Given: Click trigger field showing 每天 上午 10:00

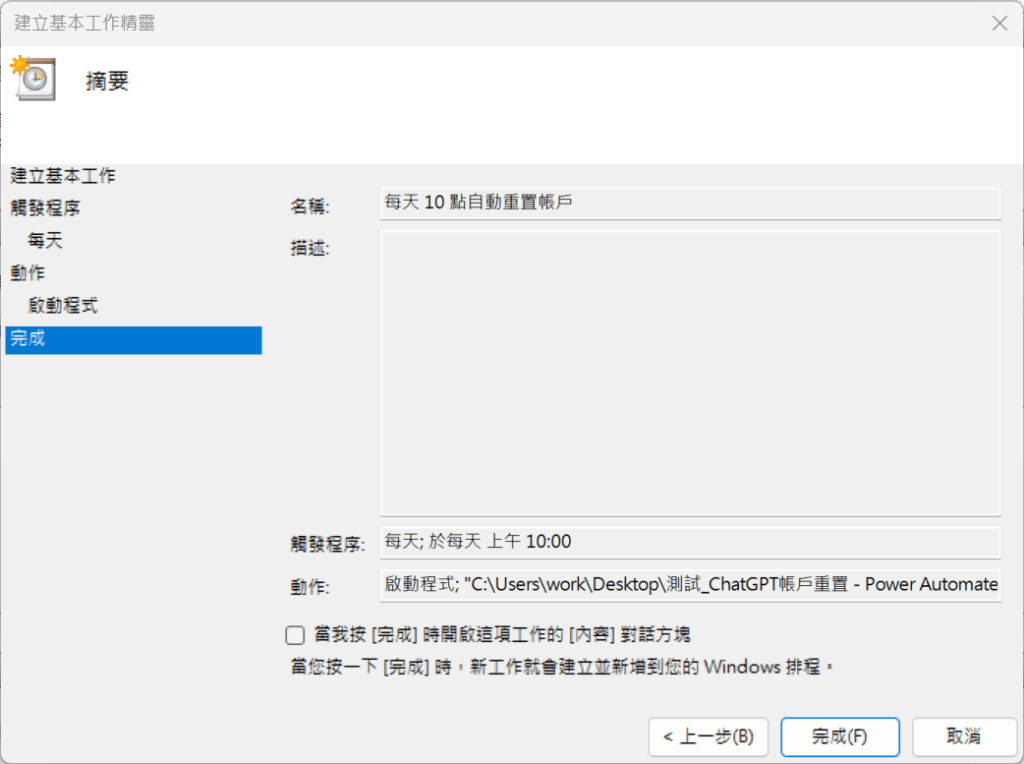Looking at the screenshot, I should click(690, 542).
